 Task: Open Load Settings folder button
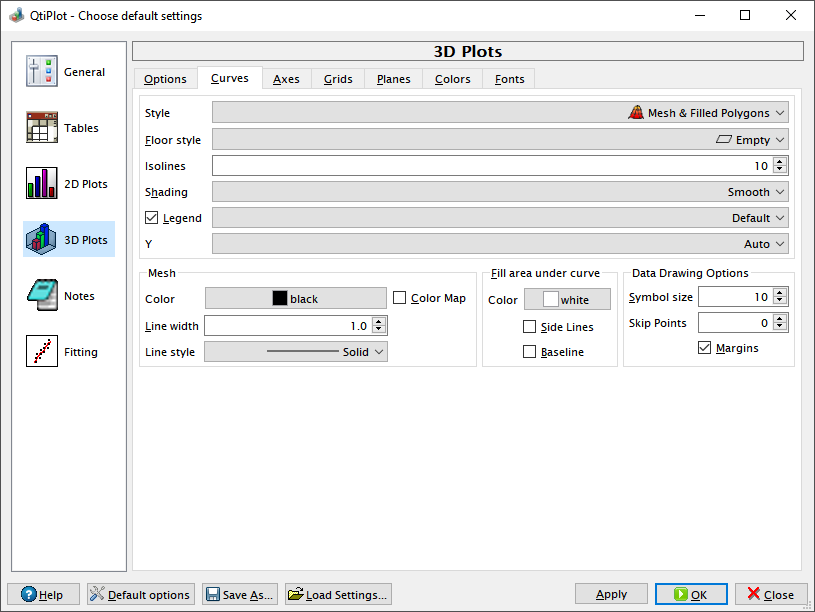[x=338, y=594]
